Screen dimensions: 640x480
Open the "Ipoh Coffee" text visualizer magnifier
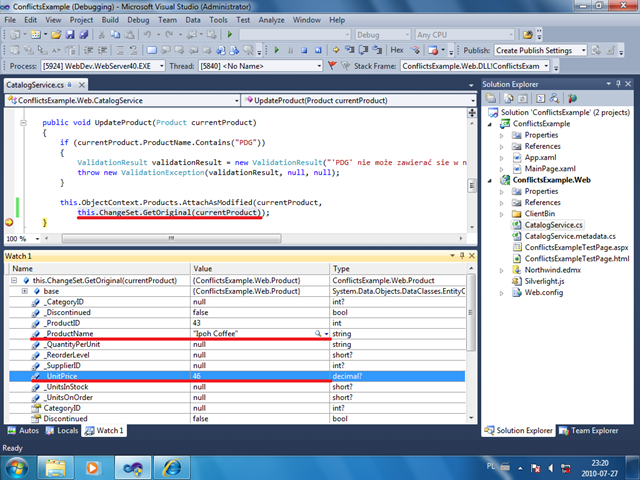pos(318,333)
